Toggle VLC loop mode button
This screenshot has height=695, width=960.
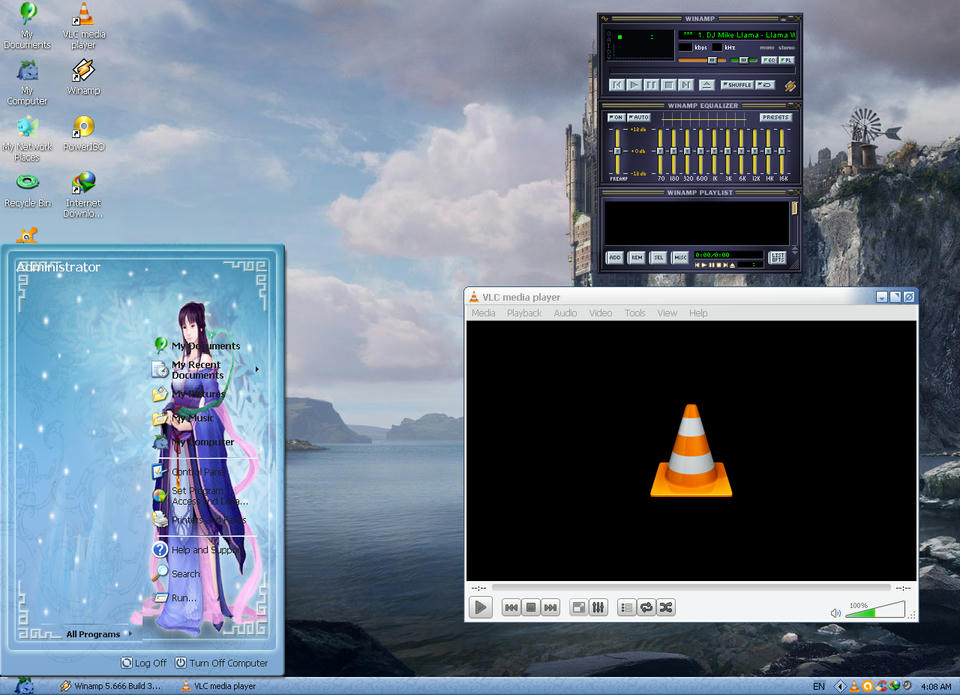tap(646, 607)
